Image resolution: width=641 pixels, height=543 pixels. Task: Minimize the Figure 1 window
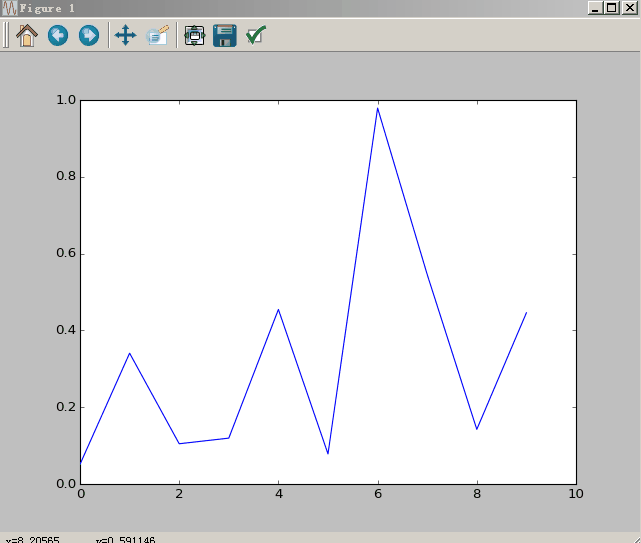596,8
